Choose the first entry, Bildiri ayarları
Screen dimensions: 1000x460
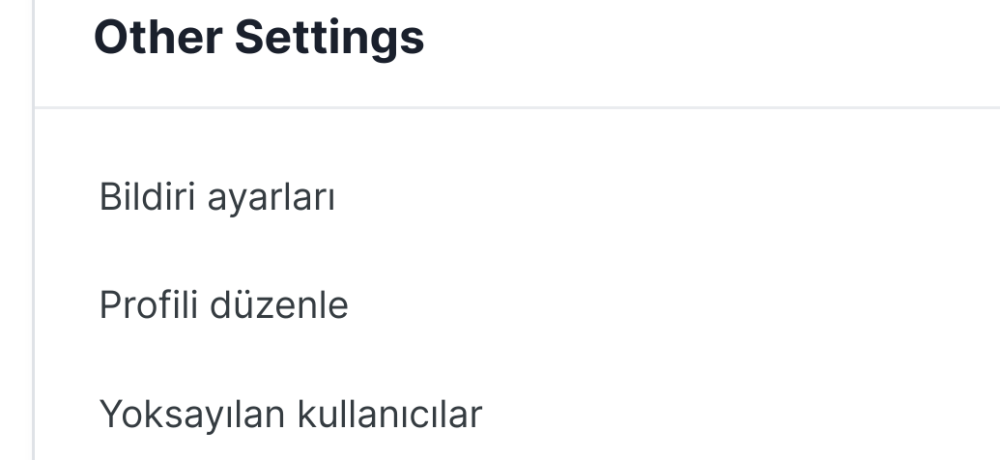216,197
